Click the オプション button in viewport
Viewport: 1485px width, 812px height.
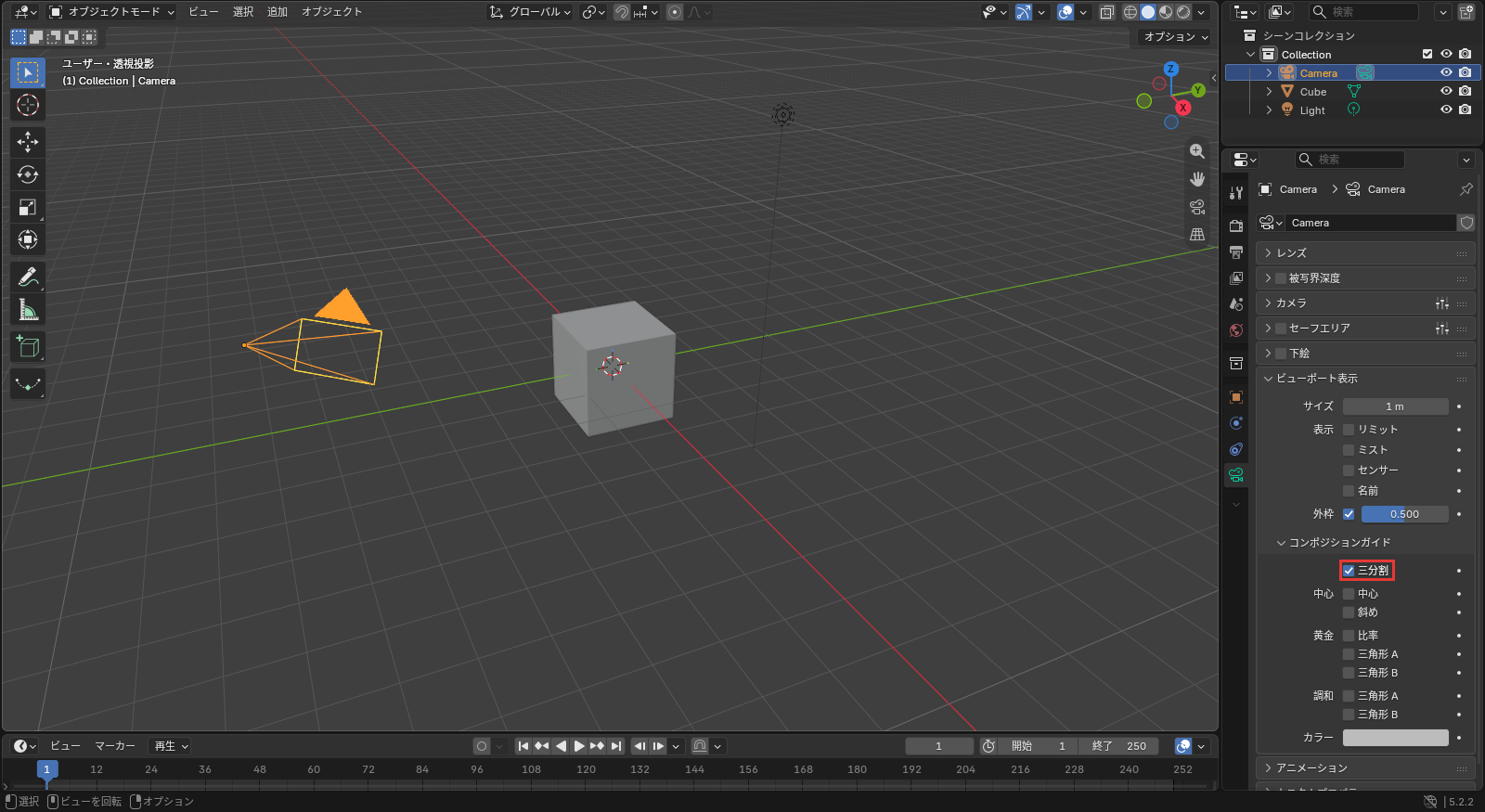[1175, 37]
